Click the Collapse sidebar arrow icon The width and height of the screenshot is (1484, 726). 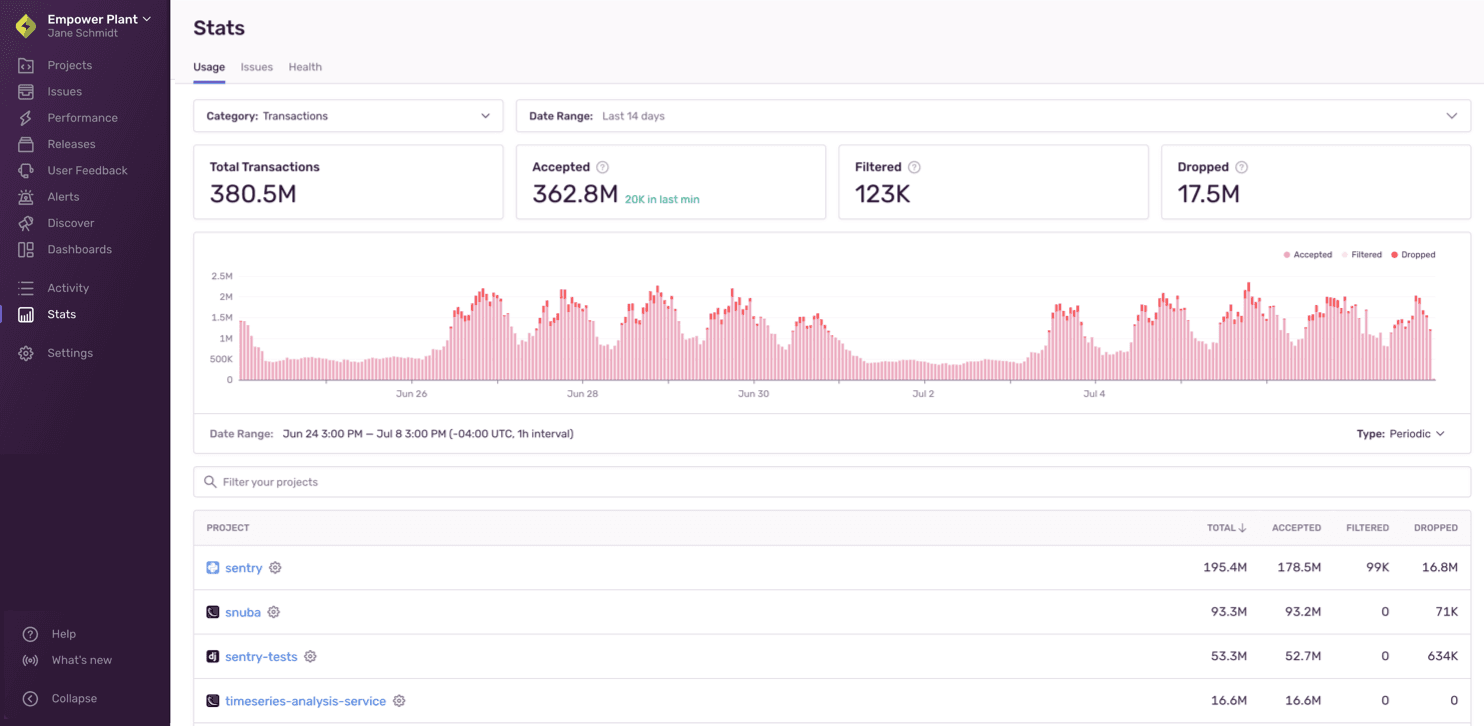[30, 699]
